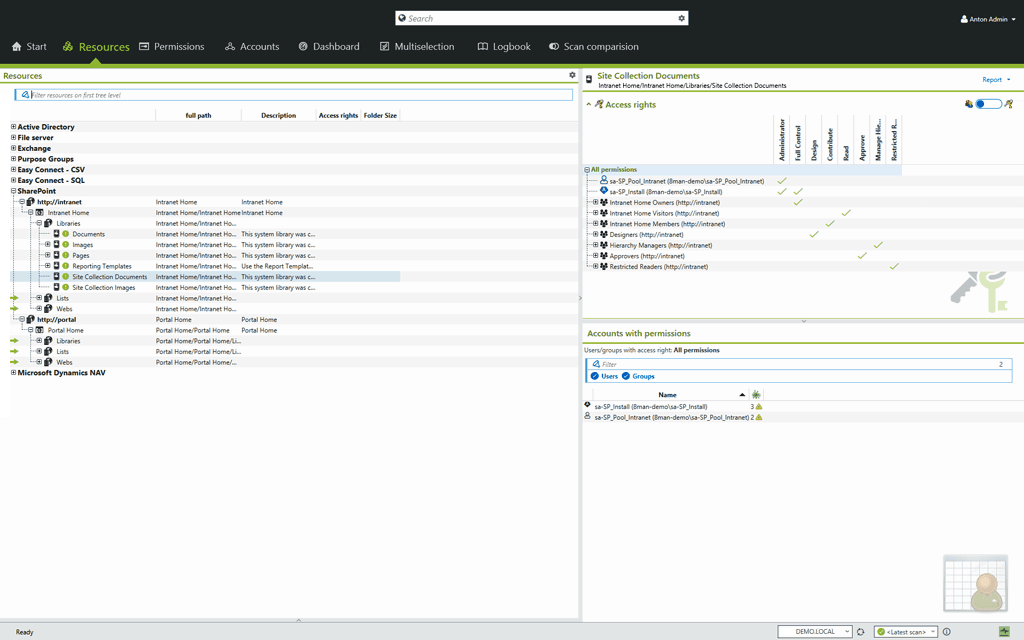Image resolution: width=1024 pixels, height=640 pixels.
Task: Open the Logbook tab
Action: click(x=504, y=46)
